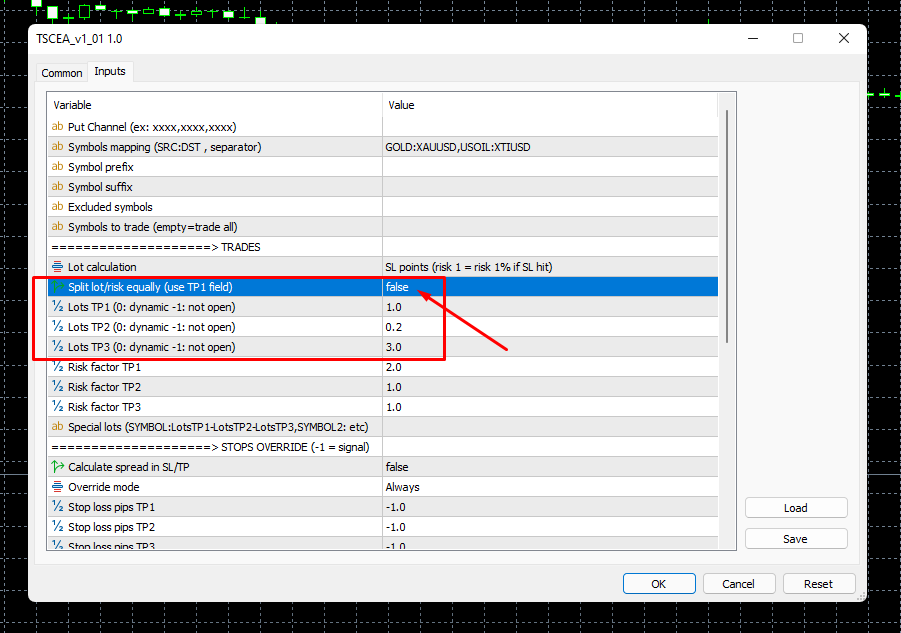
Task: Click string icon beside Put Channel
Action: click(x=57, y=126)
